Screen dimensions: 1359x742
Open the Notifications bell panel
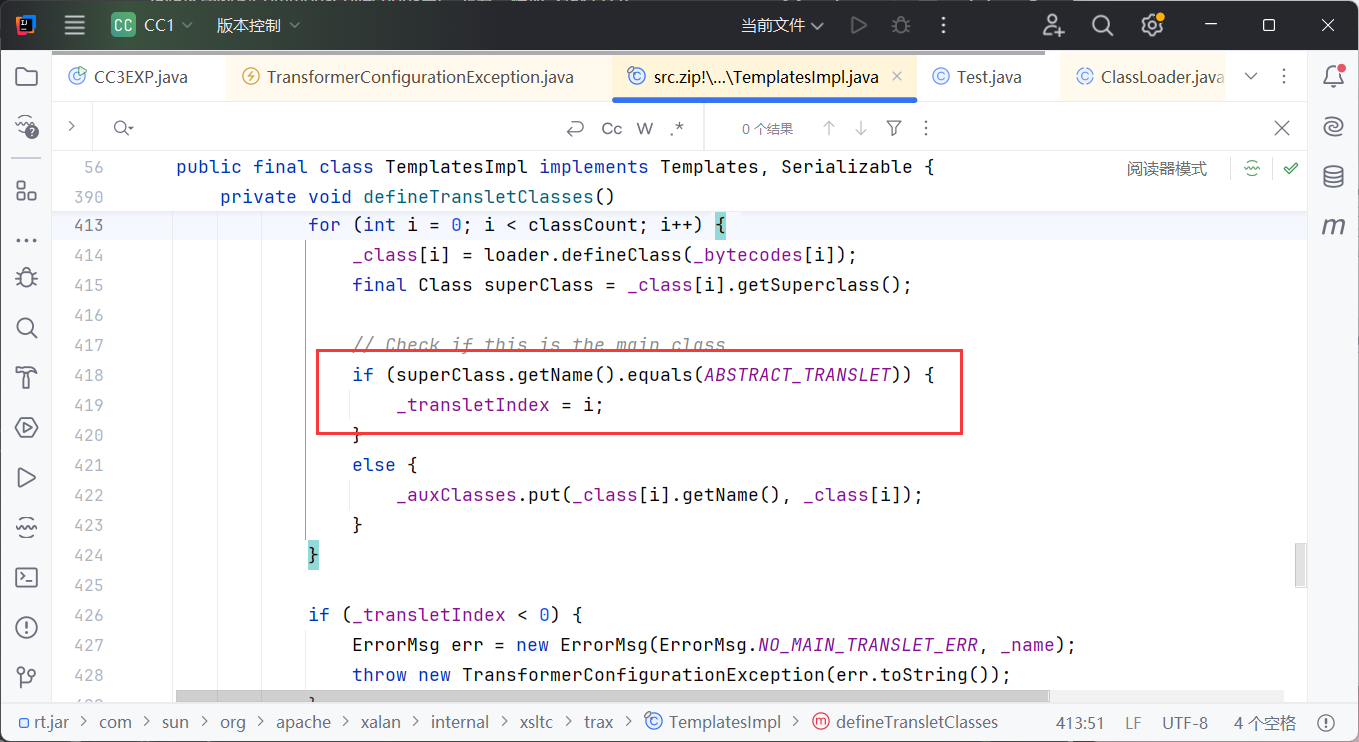pyautogui.click(x=1333, y=76)
